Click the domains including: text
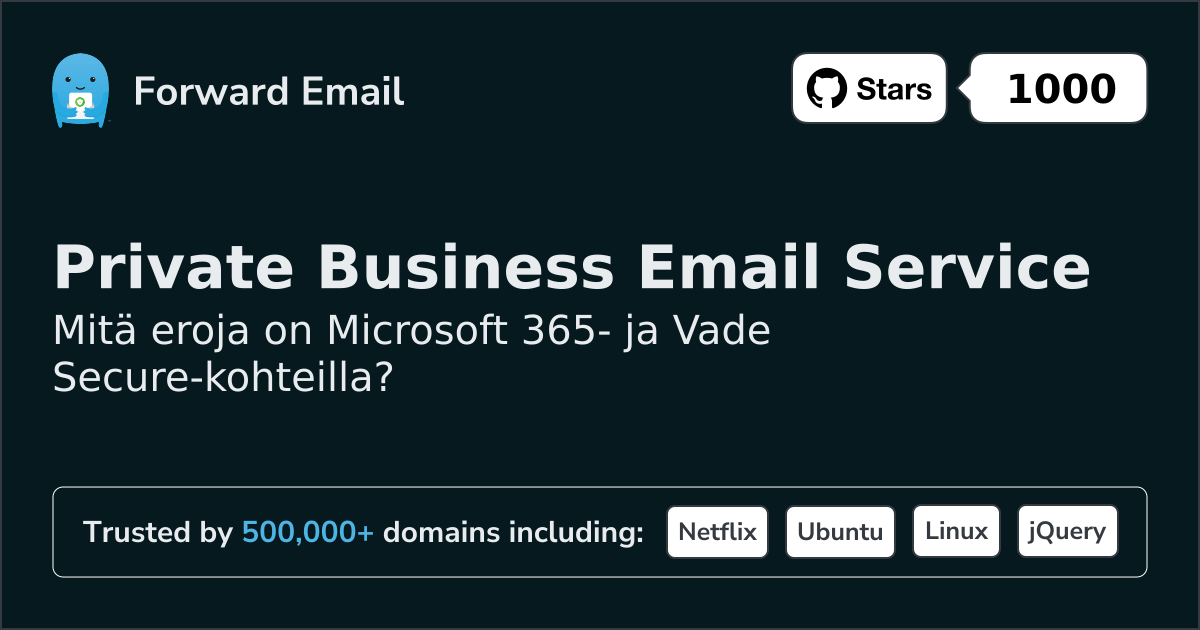 pos(513,533)
